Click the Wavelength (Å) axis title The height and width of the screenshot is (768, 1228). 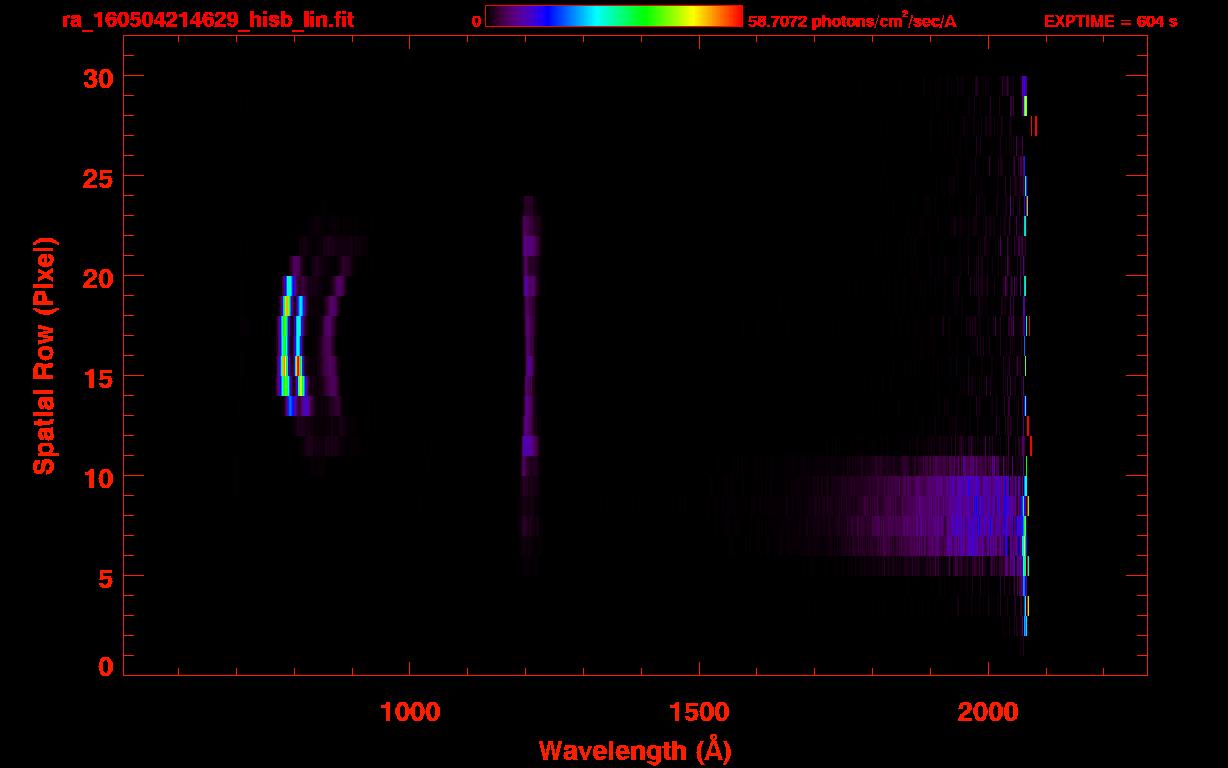[635, 750]
